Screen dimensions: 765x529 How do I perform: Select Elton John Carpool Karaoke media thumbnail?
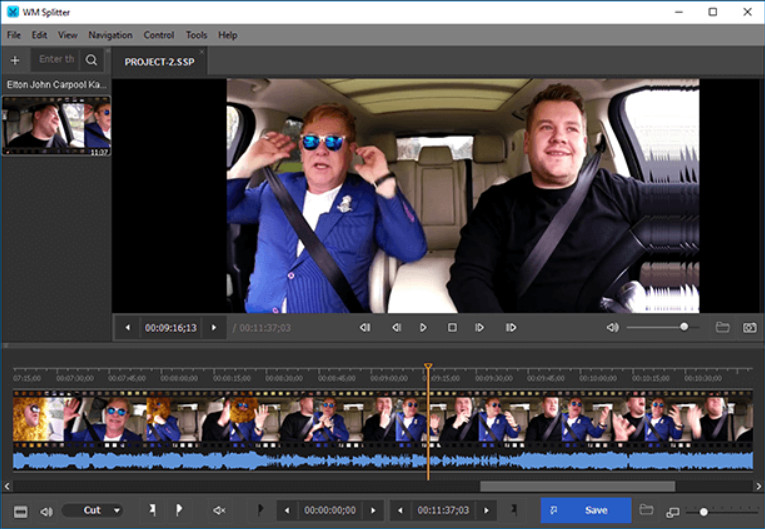click(56, 126)
